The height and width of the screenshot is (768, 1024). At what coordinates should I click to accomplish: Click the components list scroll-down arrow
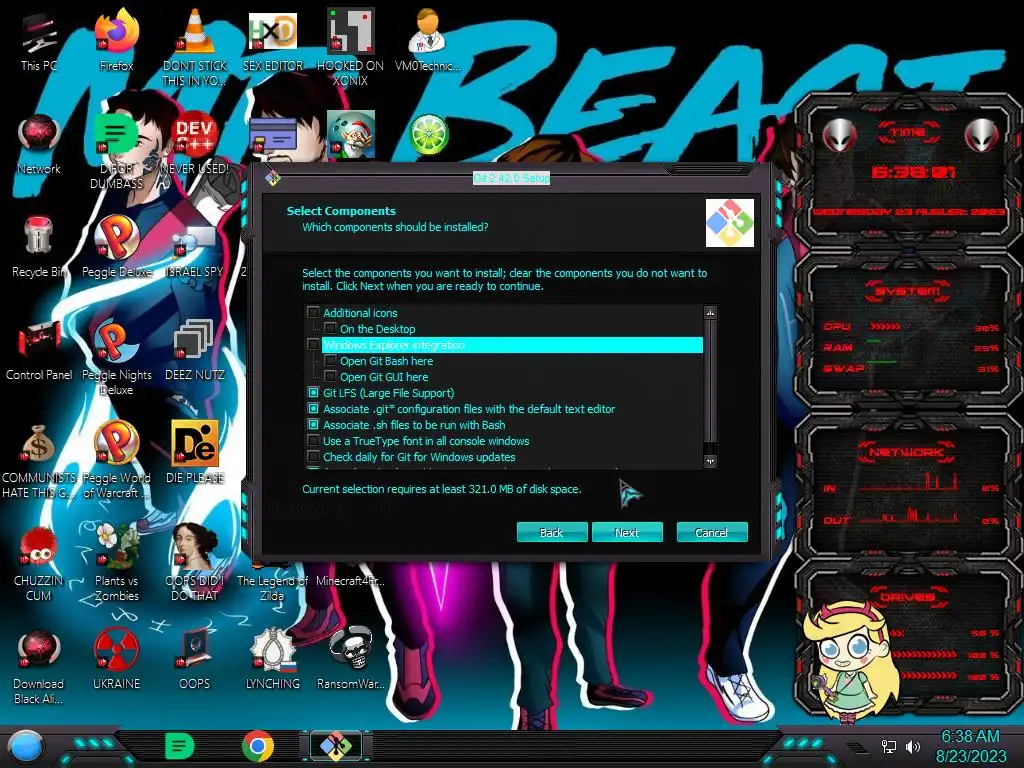click(x=711, y=461)
